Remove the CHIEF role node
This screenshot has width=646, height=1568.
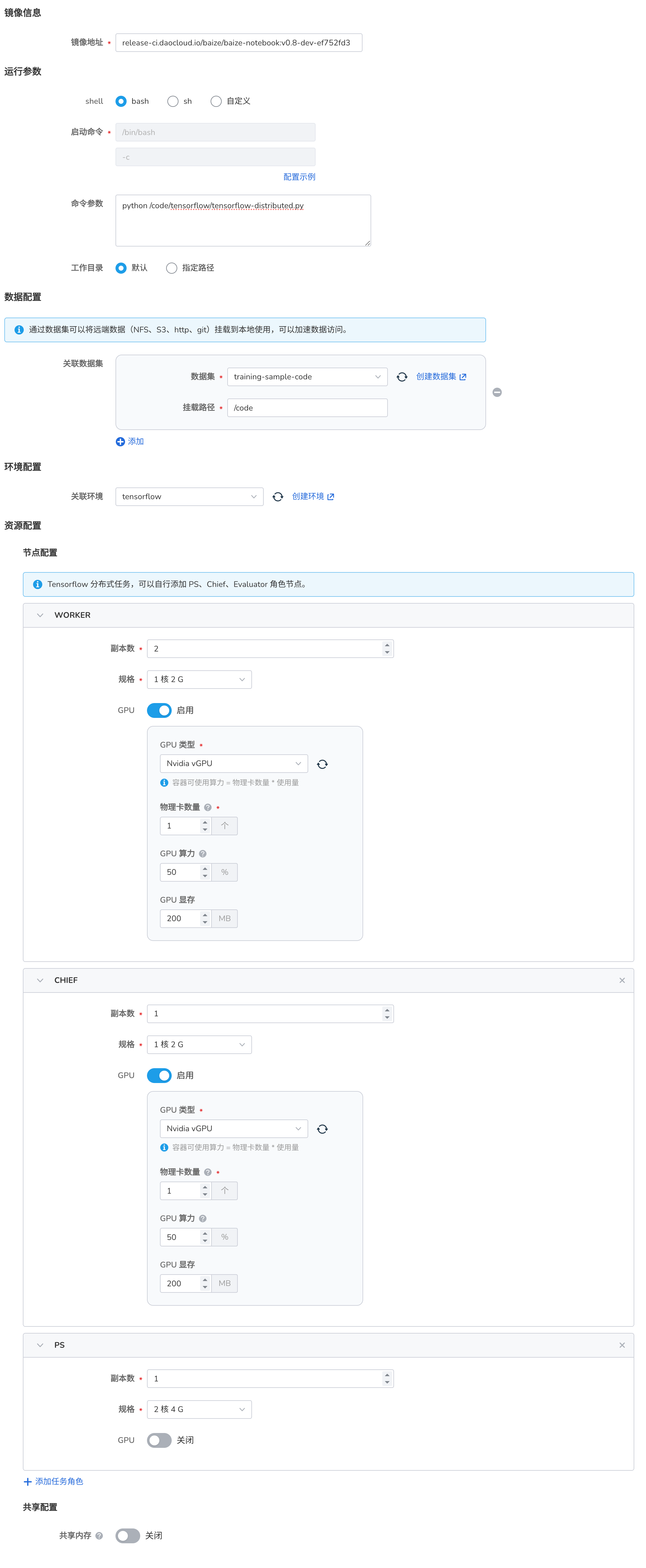[622, 980]
